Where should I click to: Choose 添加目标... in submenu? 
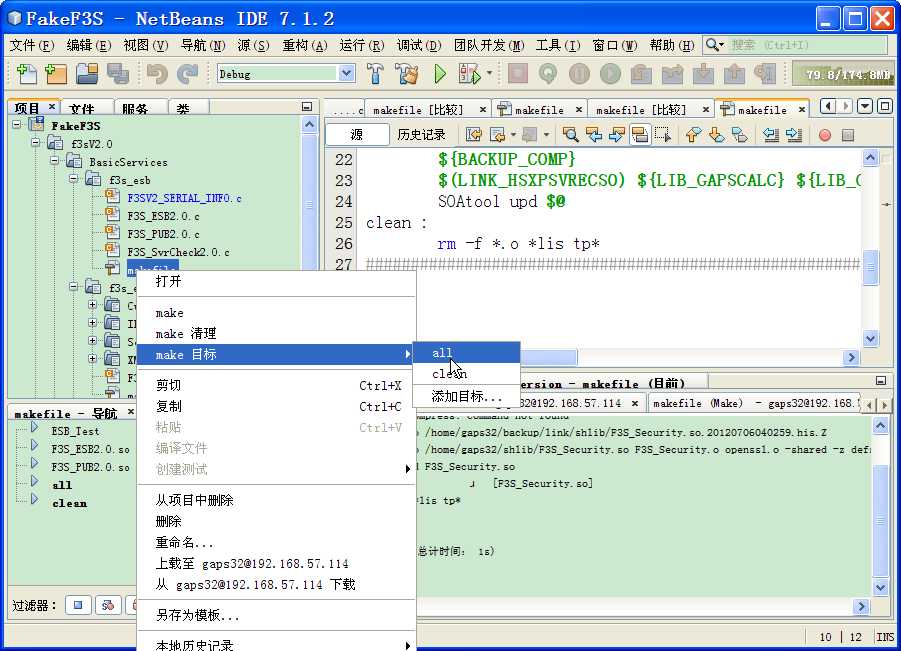(x=466, y=396)
